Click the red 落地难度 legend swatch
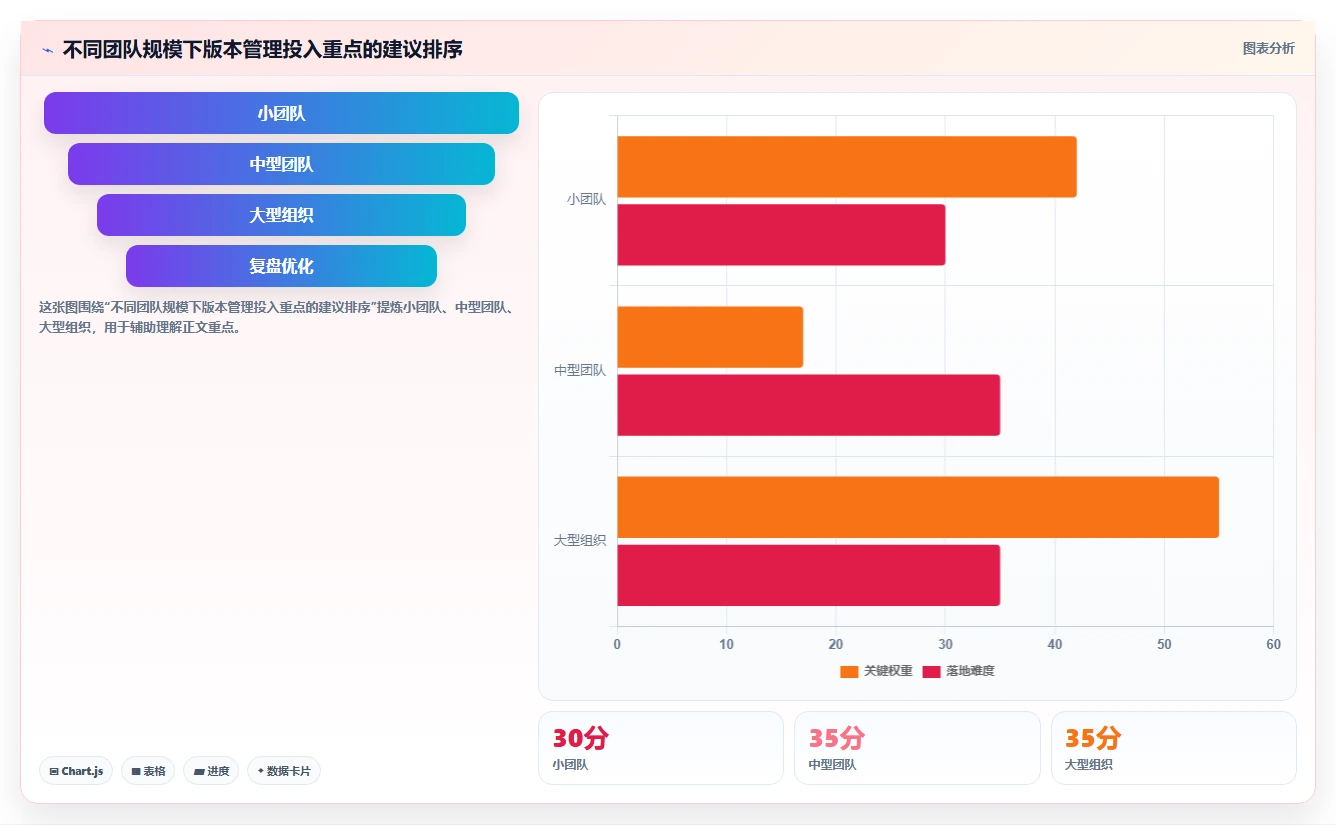 click(931, 671)
